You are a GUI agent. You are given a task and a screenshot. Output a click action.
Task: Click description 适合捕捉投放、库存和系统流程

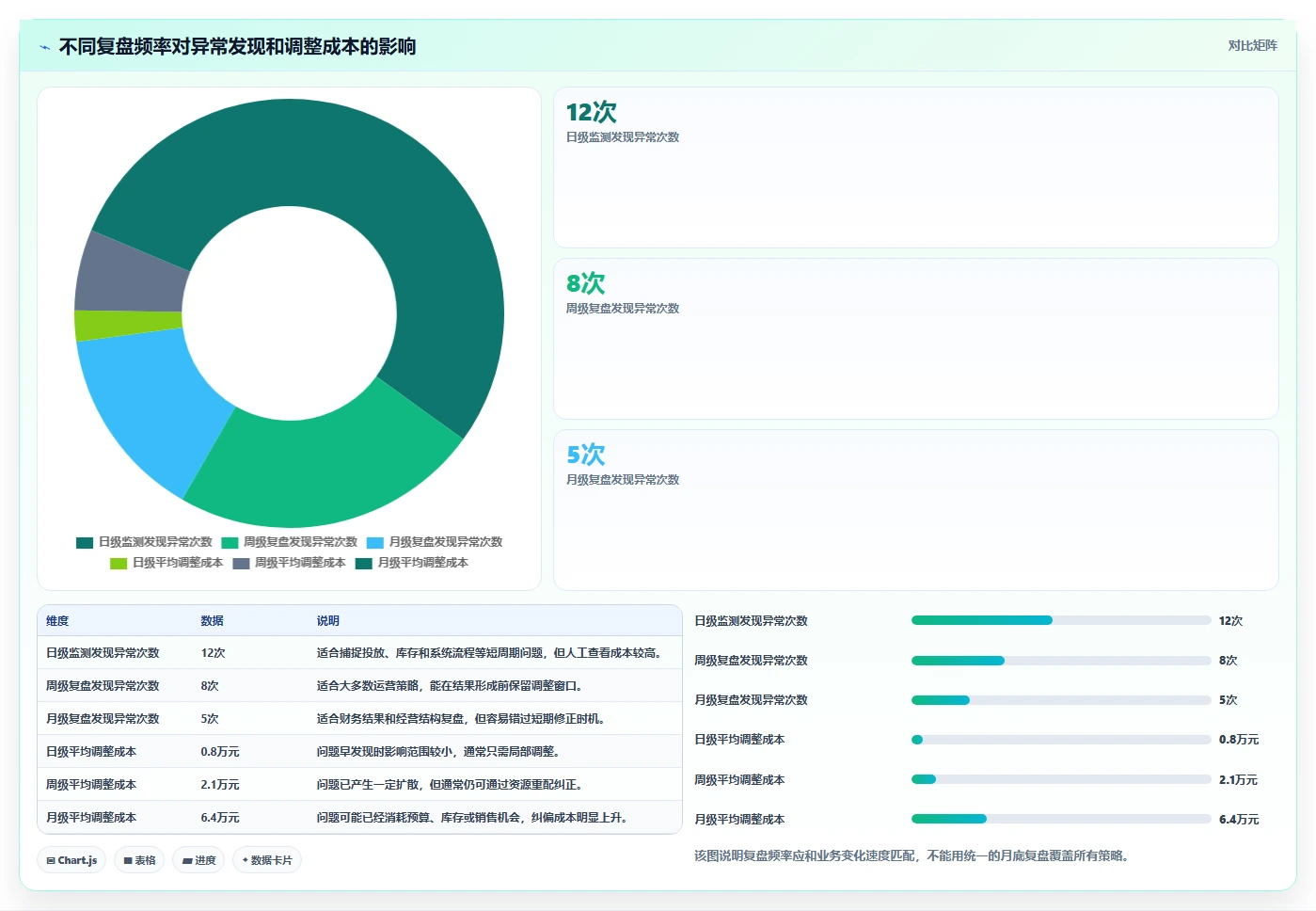click(489, 653)
